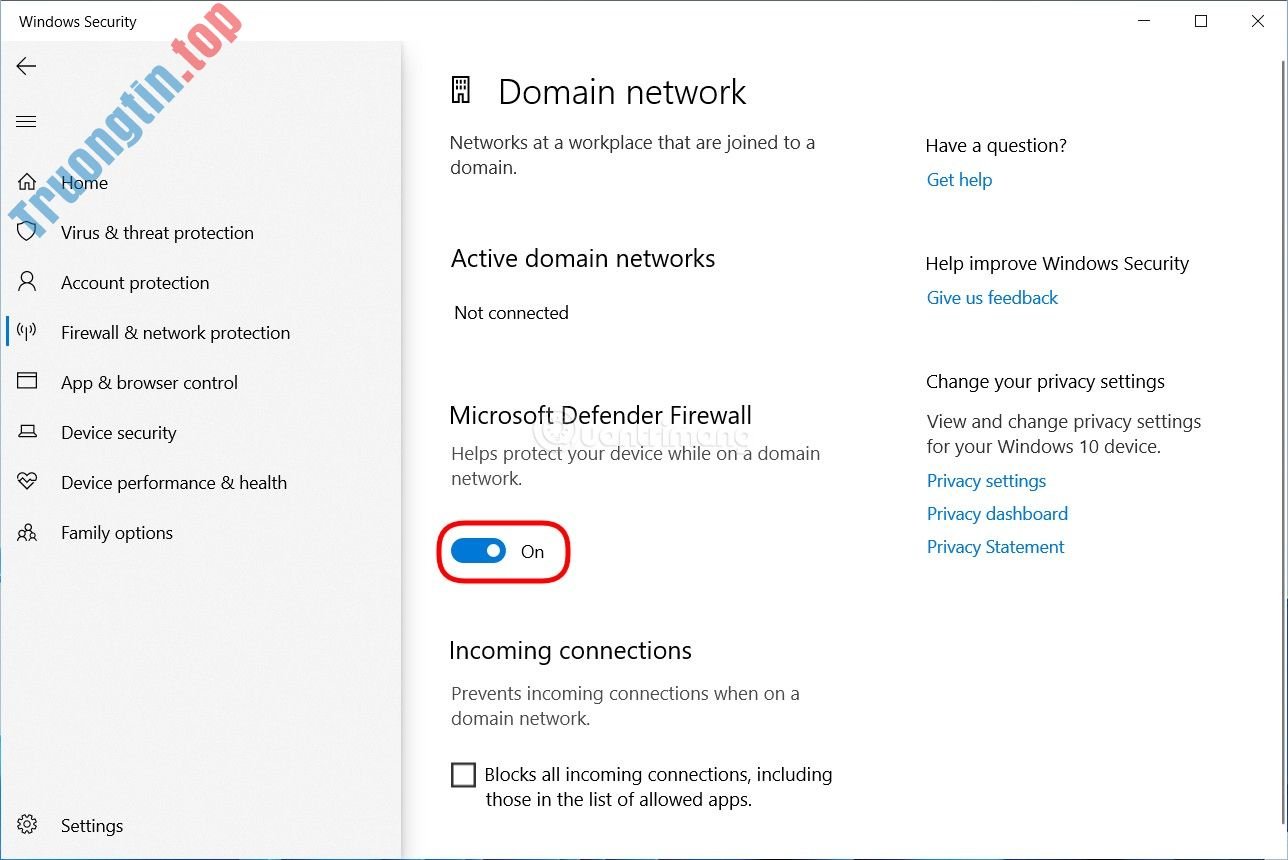Turn off Microsoft Defender Firewall
The image size is (1288, 860).
(x=478, y=551)
